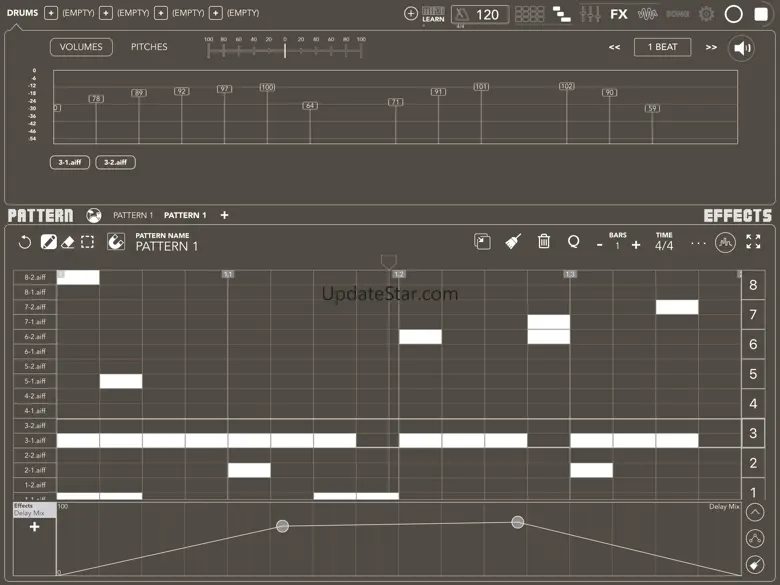Image resolution: width=780 pixels, height=585 pixels.
Task: Toggle the record circle button
Action: click(x=734, y=14)
